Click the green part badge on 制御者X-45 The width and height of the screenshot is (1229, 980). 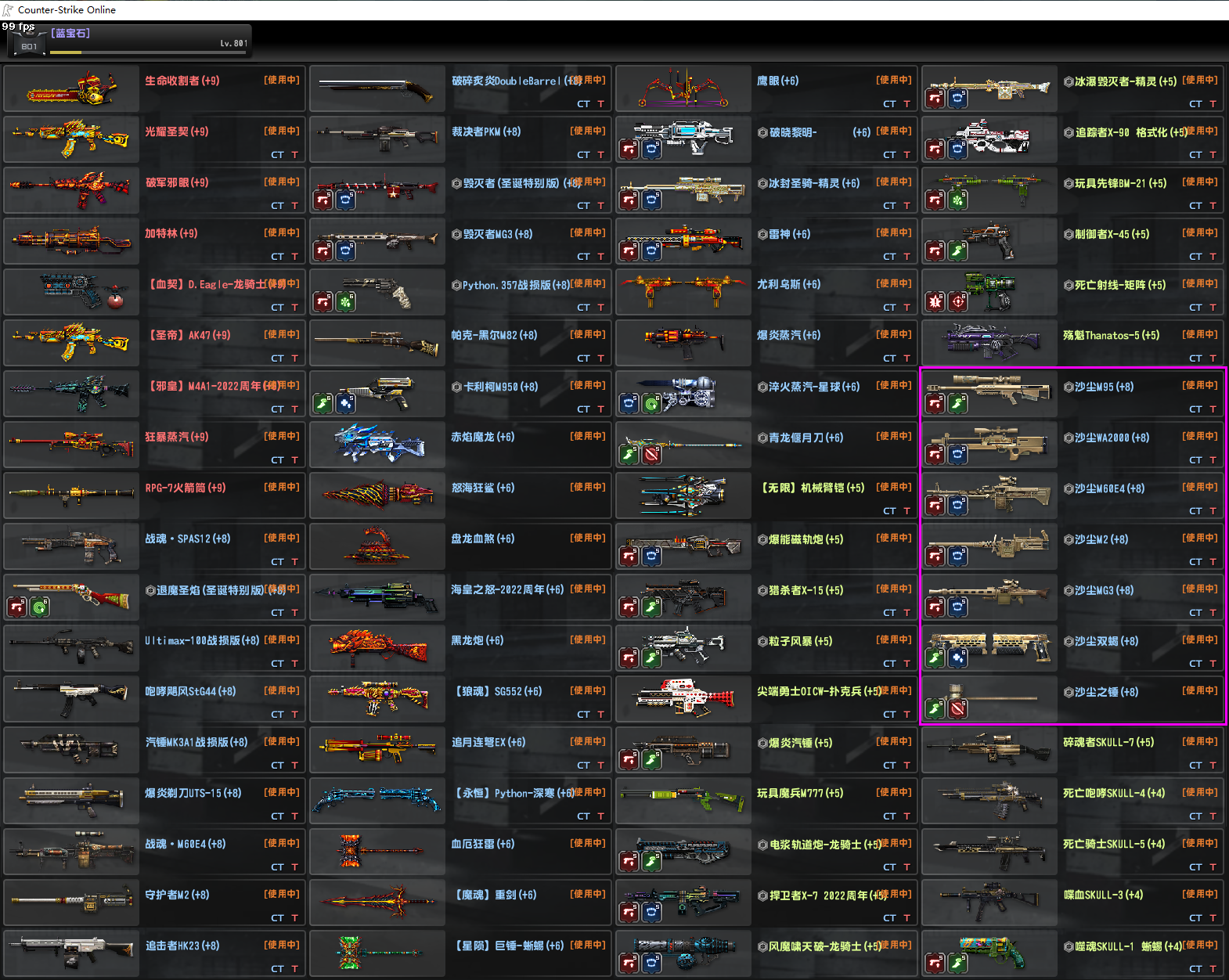pos(957,250)
